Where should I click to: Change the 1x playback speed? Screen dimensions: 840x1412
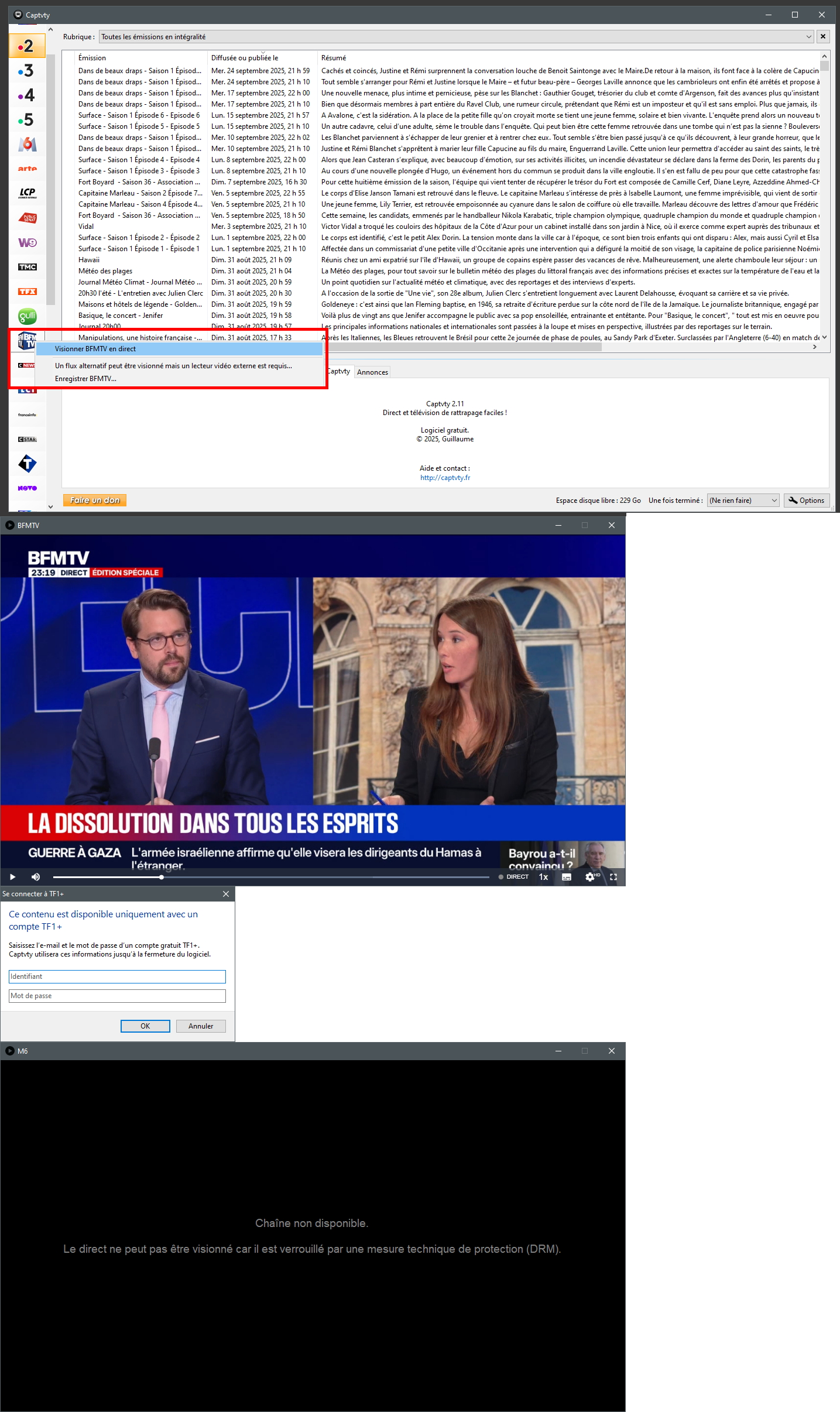click(x=543, y=877)
